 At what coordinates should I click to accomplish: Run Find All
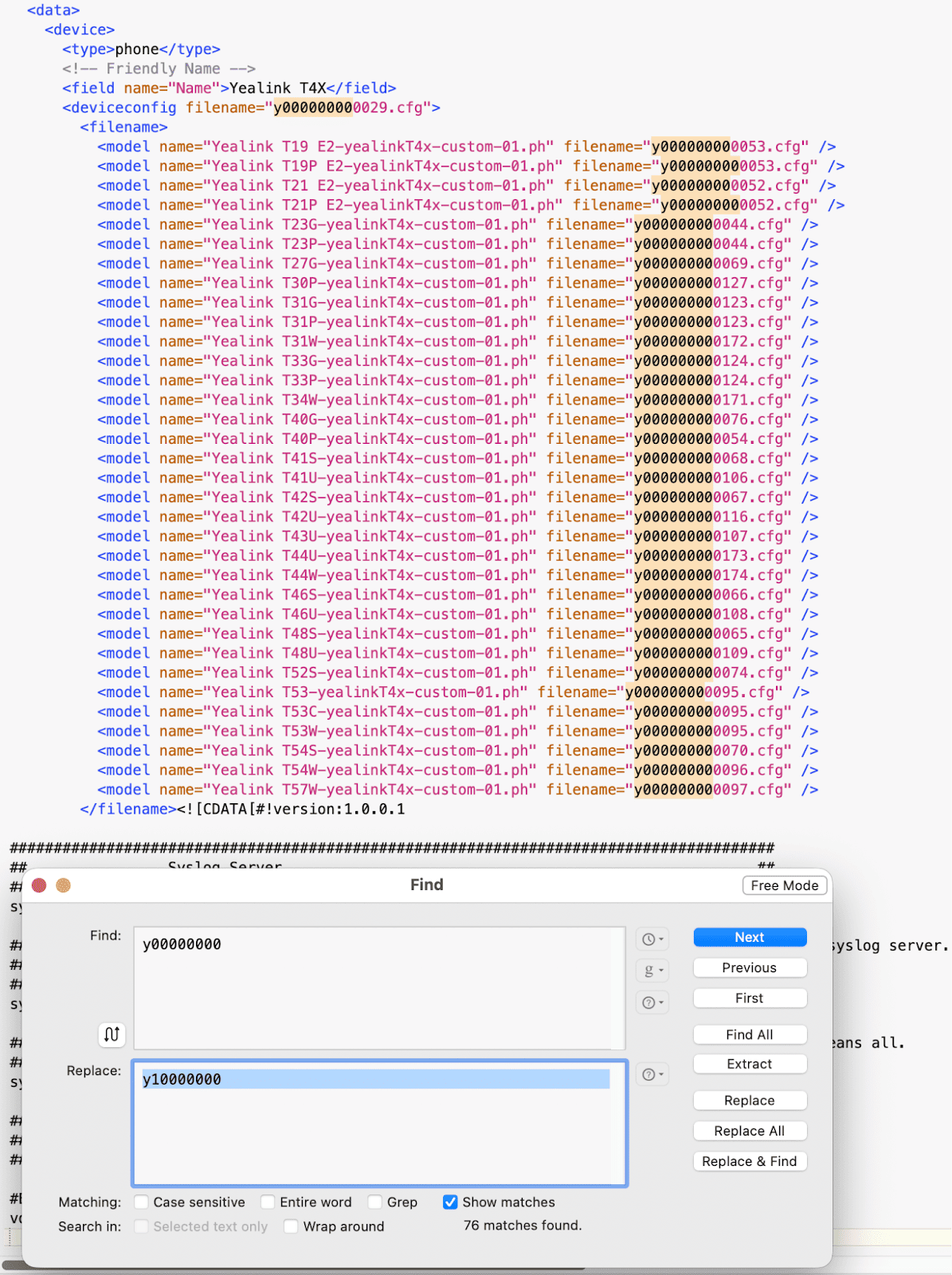750,1034
